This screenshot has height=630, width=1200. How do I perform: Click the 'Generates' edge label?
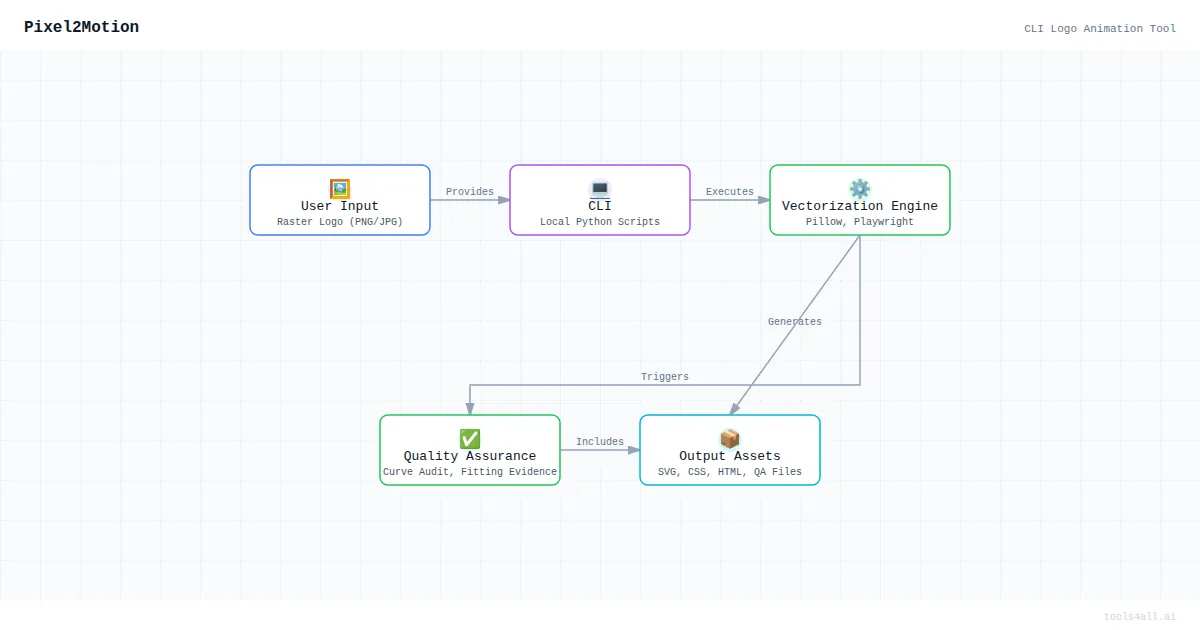795,322
